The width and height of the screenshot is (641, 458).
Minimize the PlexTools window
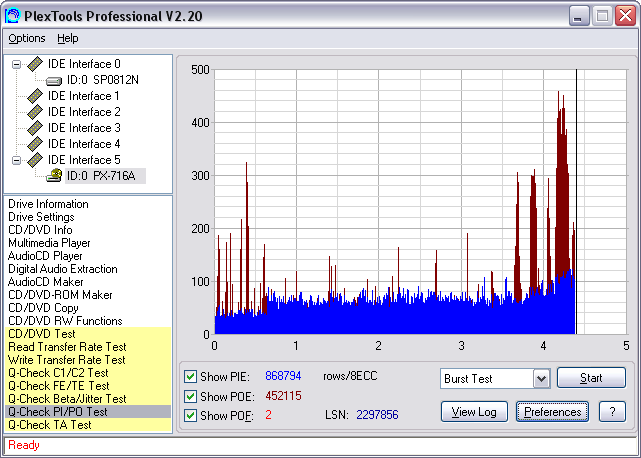point(579,16)
